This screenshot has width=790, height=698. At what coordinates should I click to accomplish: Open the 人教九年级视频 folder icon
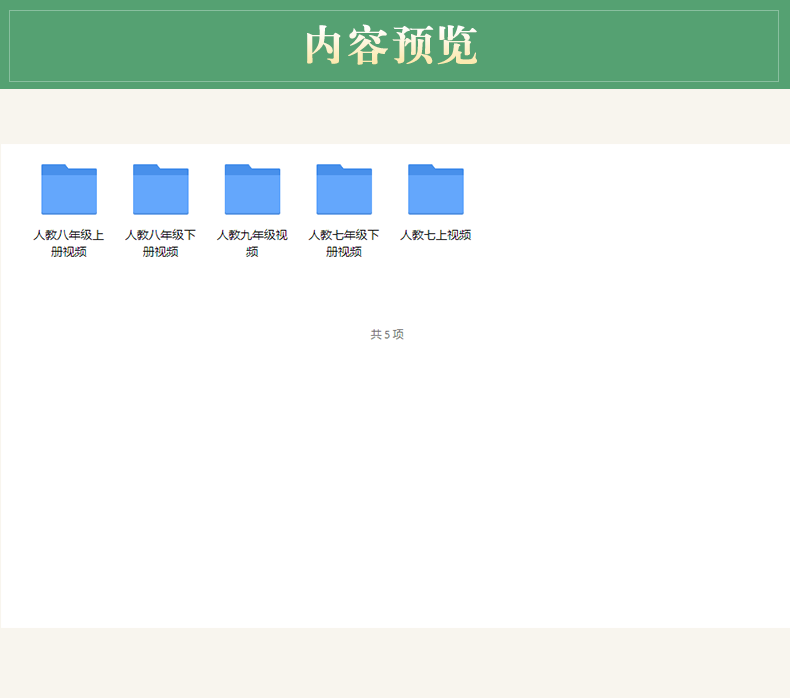[252, 189]
